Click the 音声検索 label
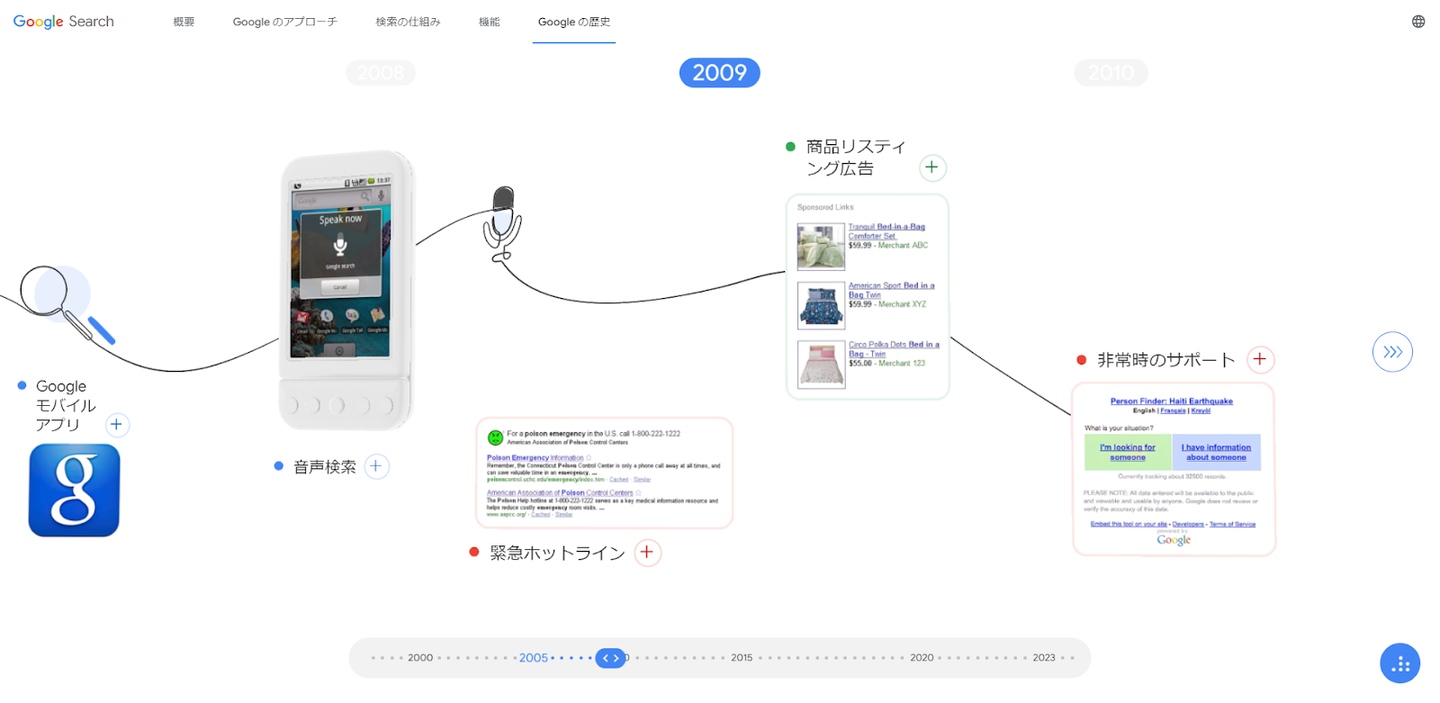The height and width of the screenshot is (703, 1440). [325, 467]
